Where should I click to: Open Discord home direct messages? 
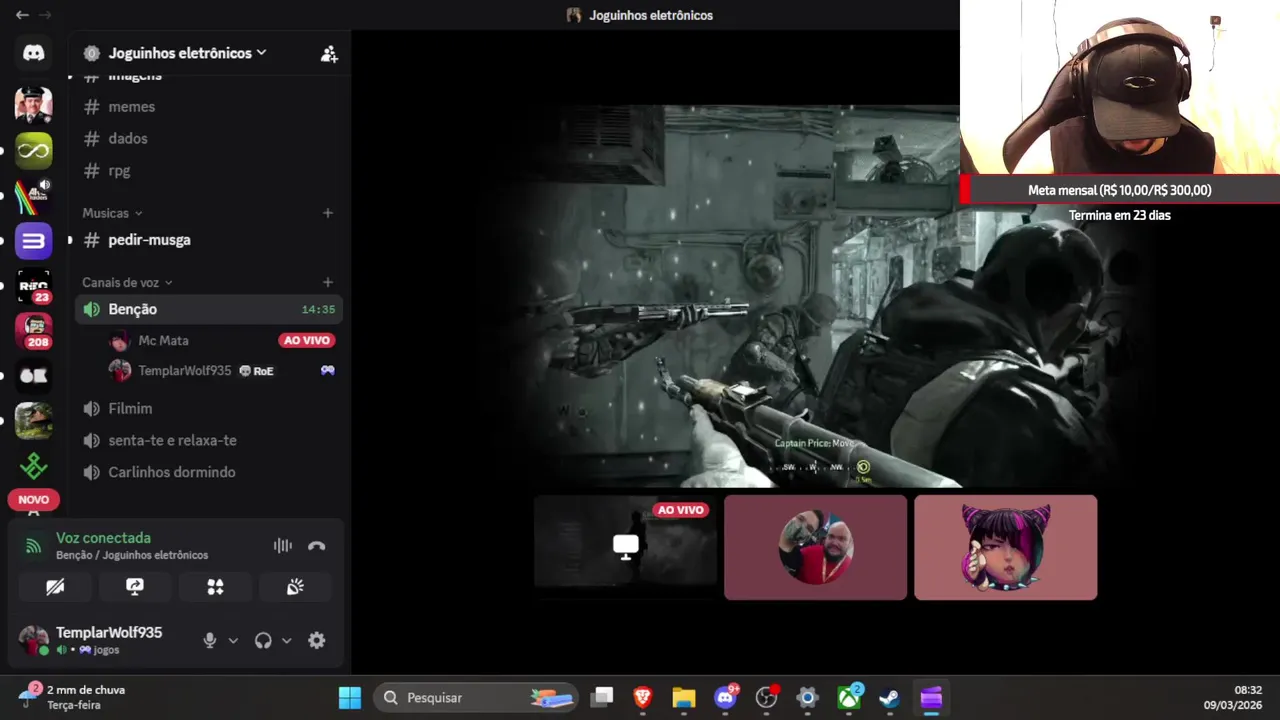tap(33, 53)
